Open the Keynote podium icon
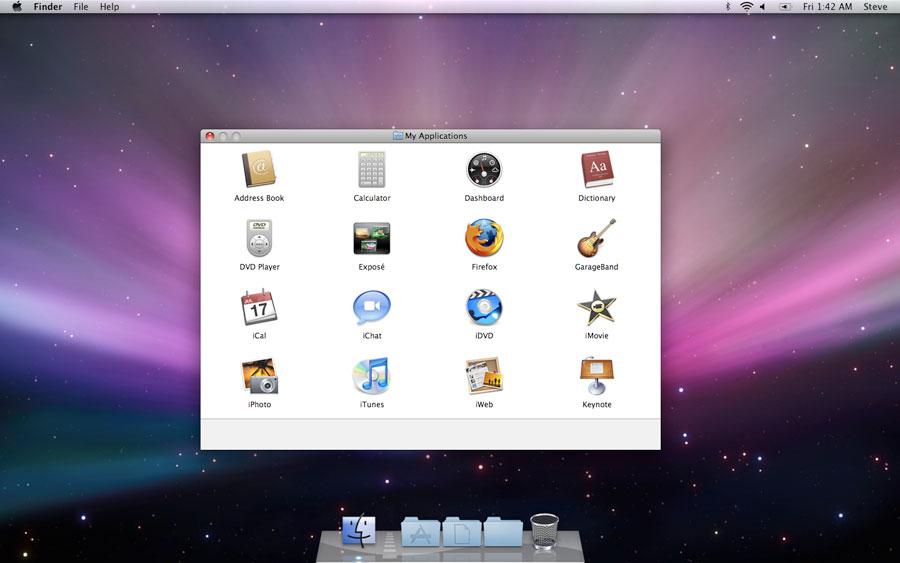This screenshot has width=900, height=563. [597, 376]
